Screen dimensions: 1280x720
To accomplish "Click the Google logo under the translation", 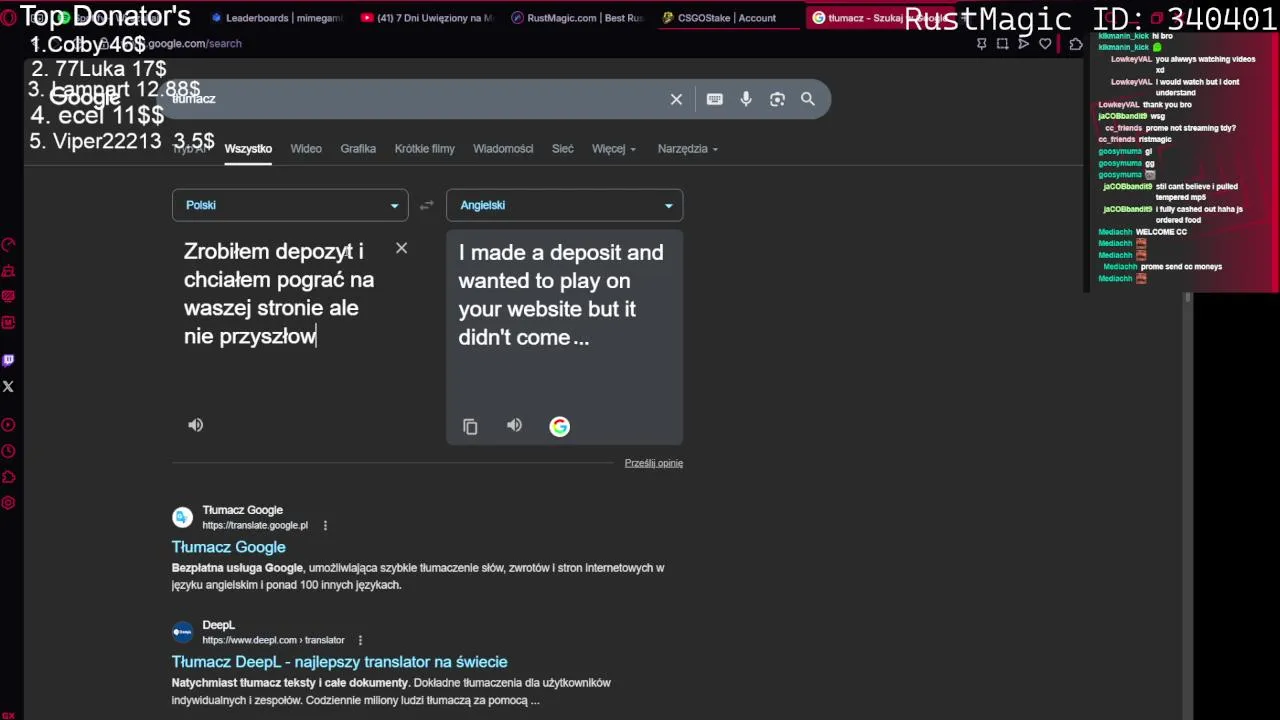I will click(559, 427).
